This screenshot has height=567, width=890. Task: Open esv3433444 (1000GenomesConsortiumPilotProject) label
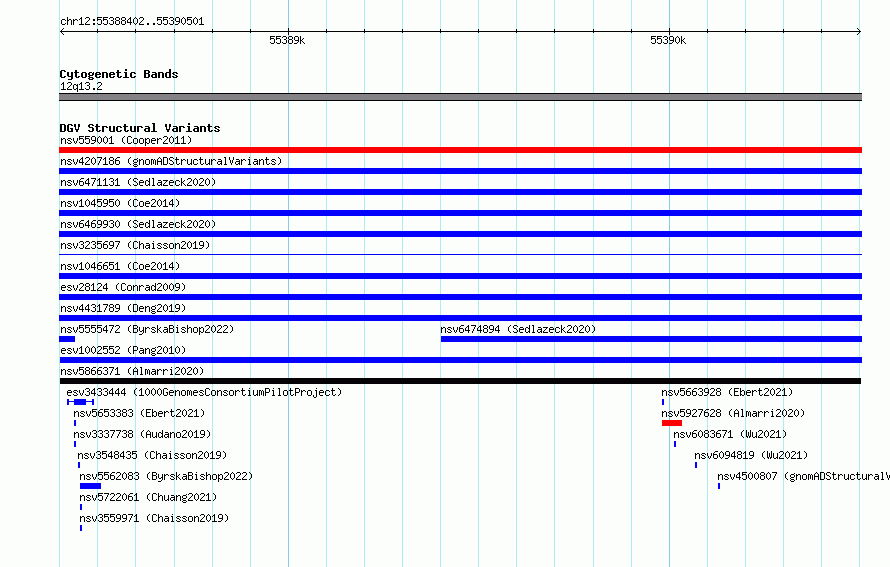point(204,392)
